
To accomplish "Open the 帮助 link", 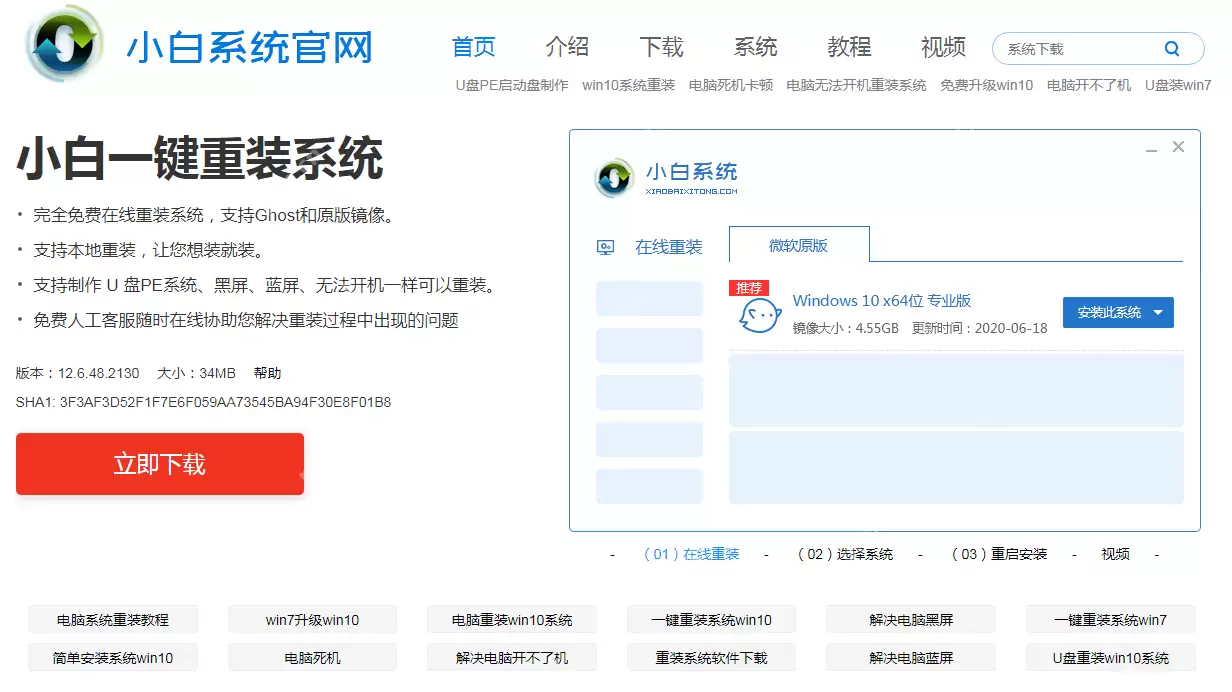I will point(267,372).
